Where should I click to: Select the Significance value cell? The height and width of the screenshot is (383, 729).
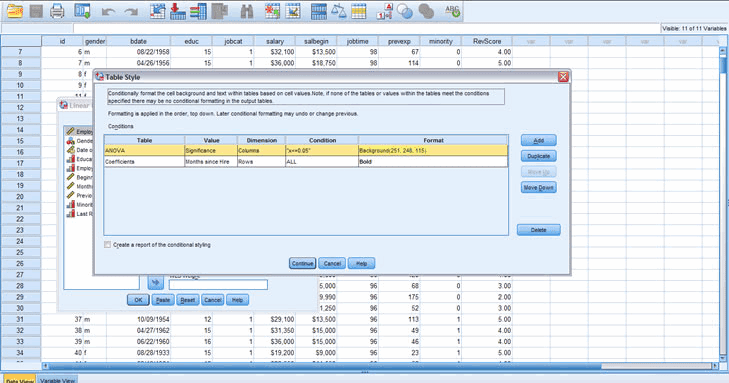click(211, 151)
